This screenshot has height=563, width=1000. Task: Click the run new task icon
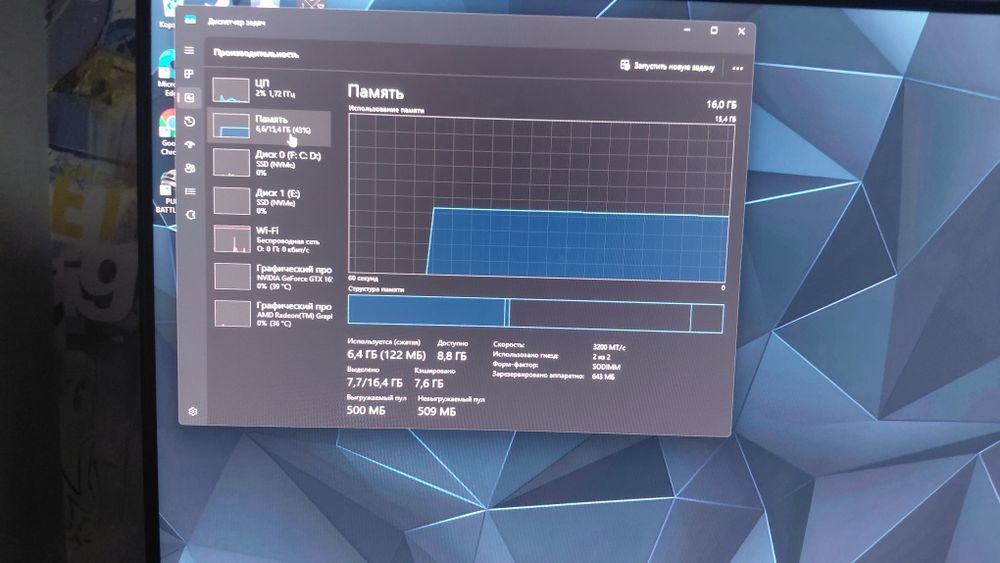[x=625, y=65]
